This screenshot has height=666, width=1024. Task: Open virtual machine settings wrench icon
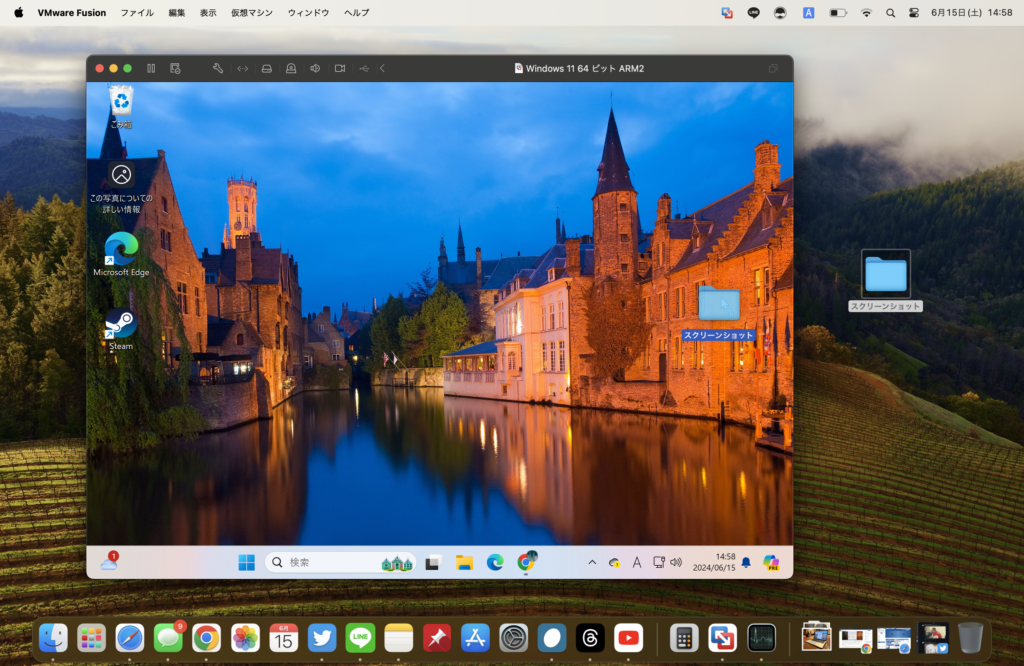pos(218,68)
